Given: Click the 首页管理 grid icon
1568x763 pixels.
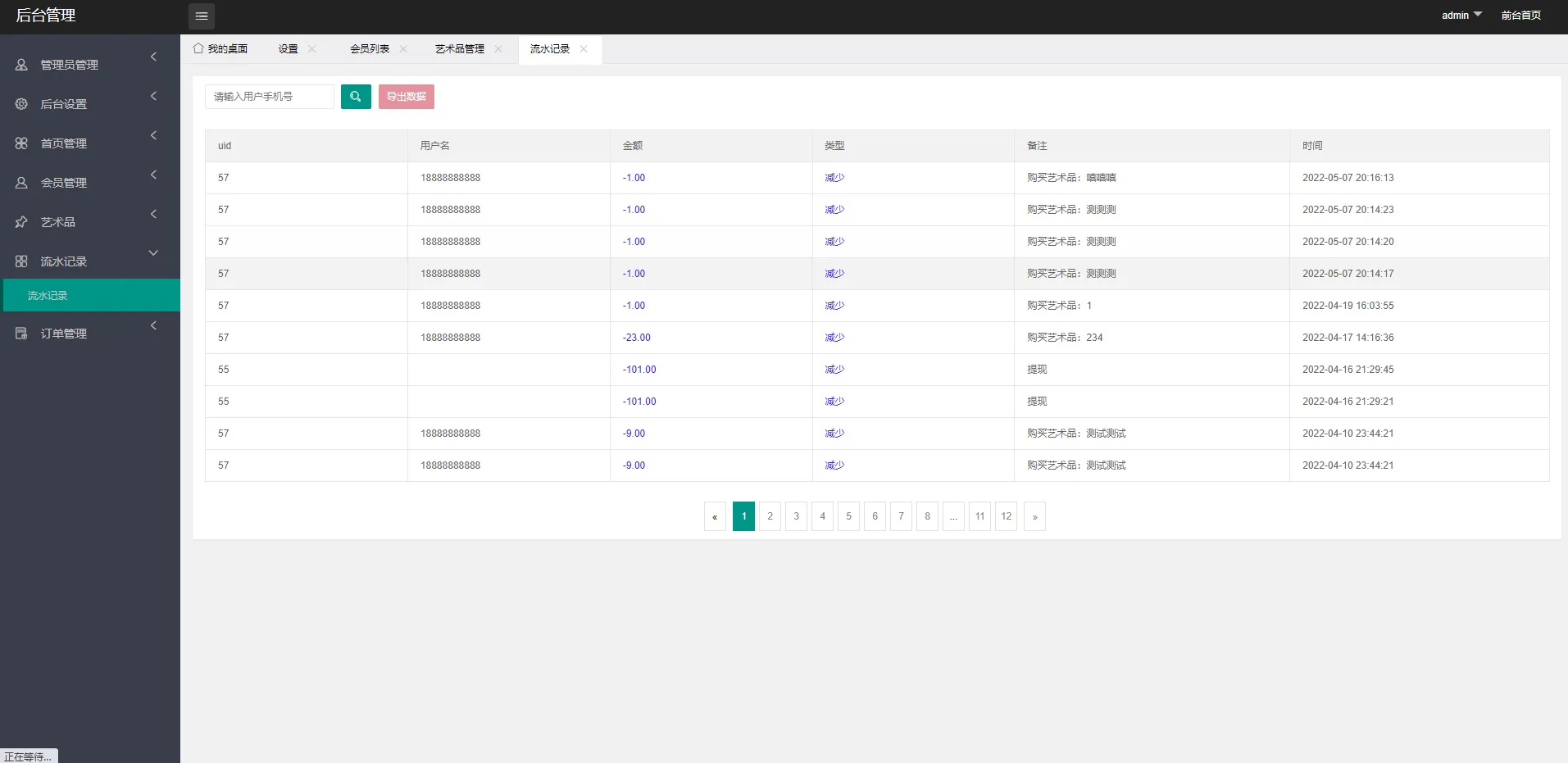Looking at the screenshot, I should [21, 143].
